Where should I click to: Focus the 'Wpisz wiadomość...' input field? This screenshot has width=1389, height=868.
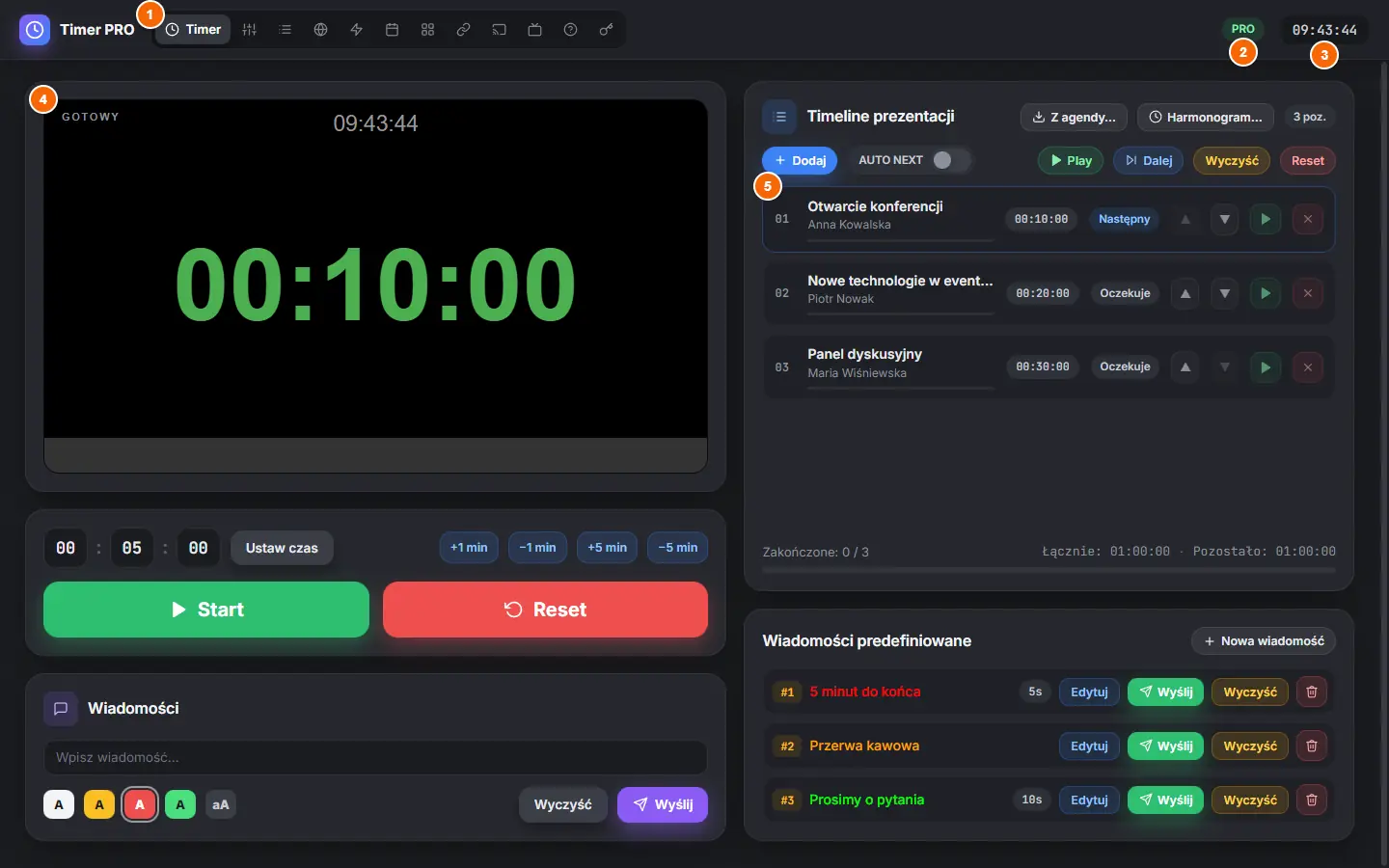coord(375,757)
